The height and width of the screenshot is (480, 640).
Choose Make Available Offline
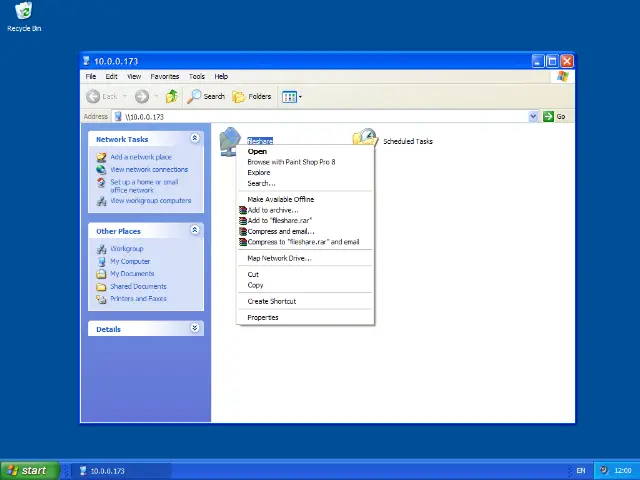point(305,199)
